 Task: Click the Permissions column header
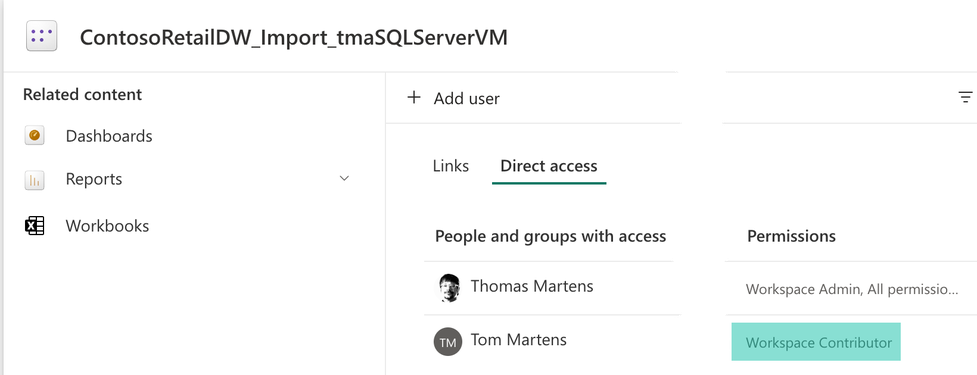(791, 236)
